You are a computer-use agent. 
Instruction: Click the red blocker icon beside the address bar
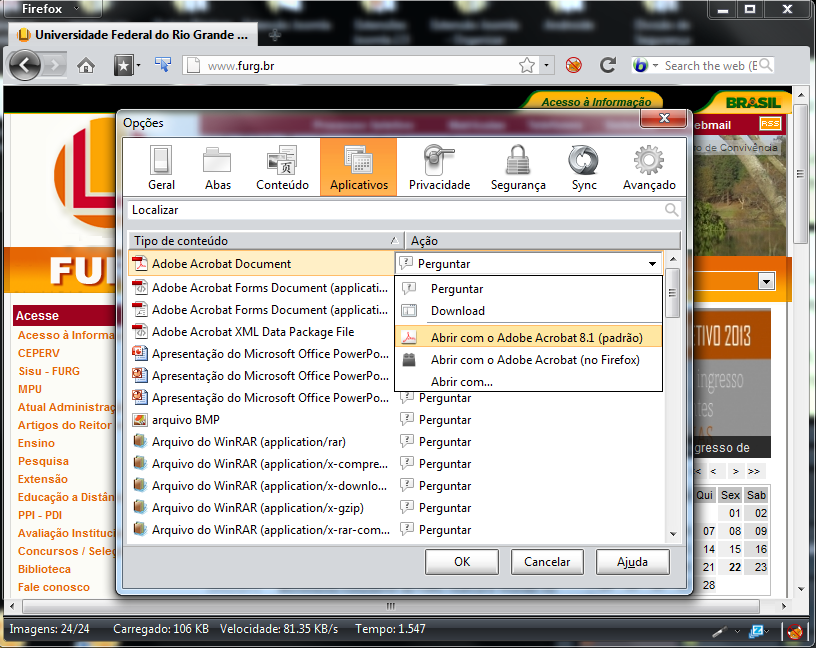[x=573, y=66]
